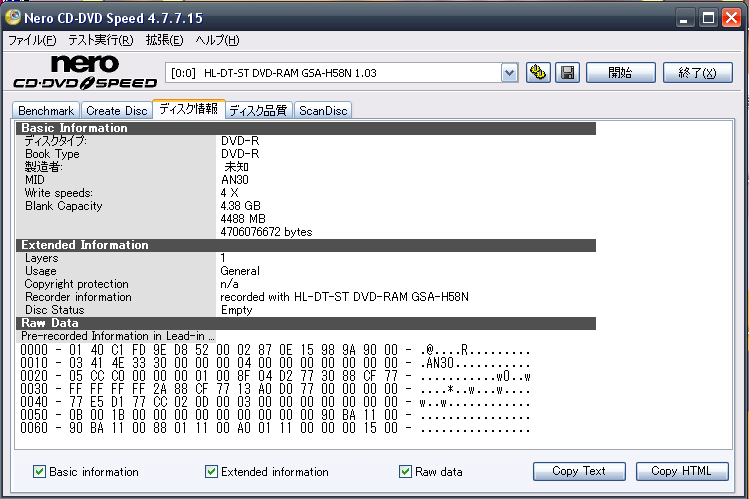
Task: Click the options wrench icon button
Action: [538, 73]
